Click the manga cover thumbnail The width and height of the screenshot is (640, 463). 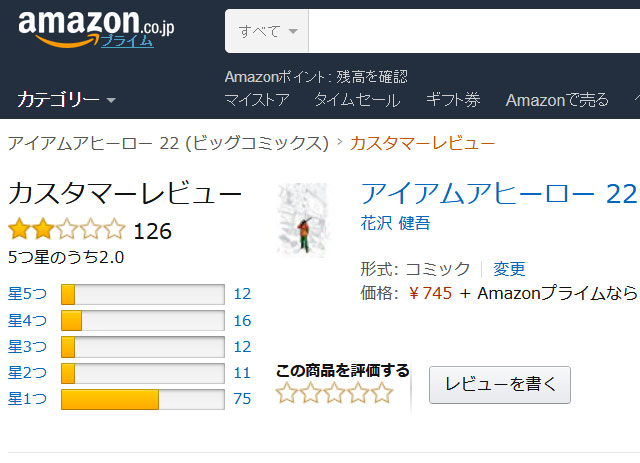[303, 219]
